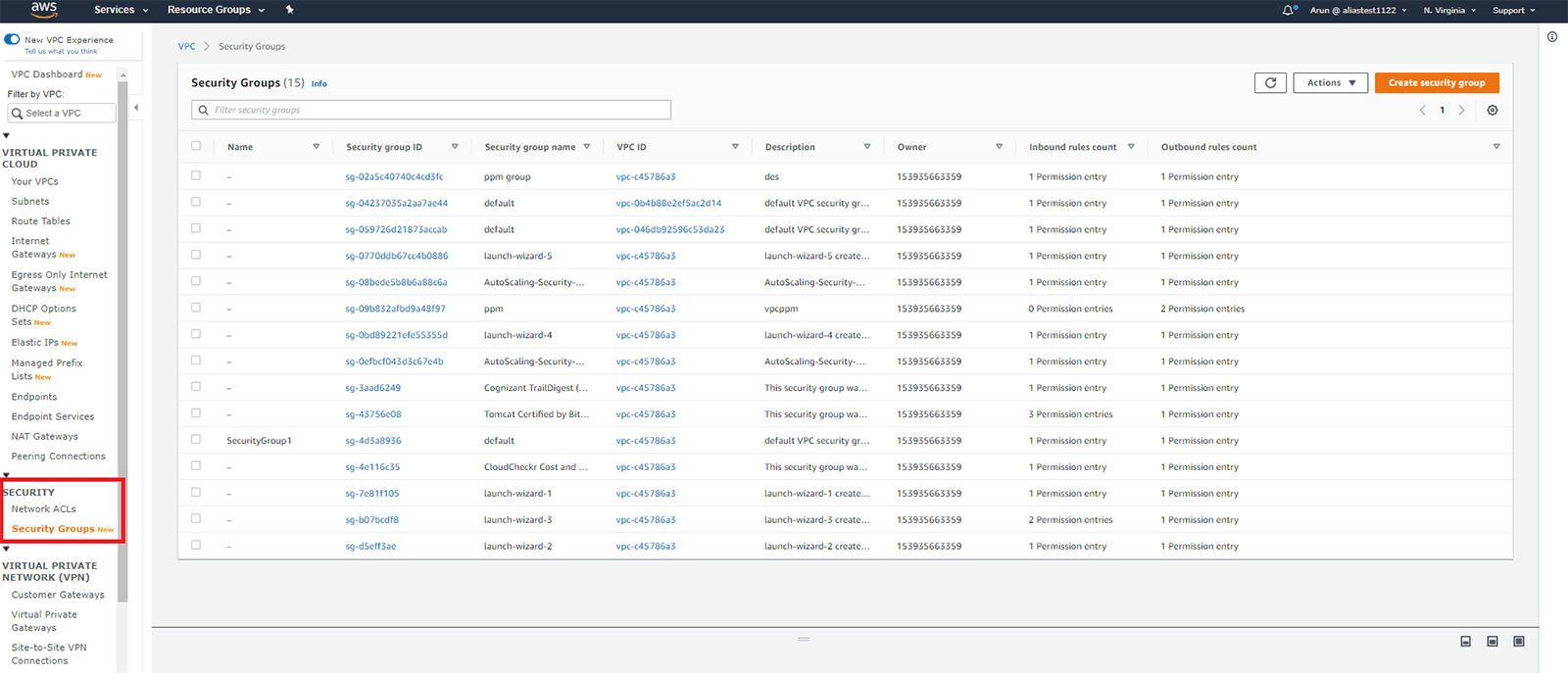Click the refresh security groups button
Screen dimensions: 1568x673
(x=1270, y=83)
